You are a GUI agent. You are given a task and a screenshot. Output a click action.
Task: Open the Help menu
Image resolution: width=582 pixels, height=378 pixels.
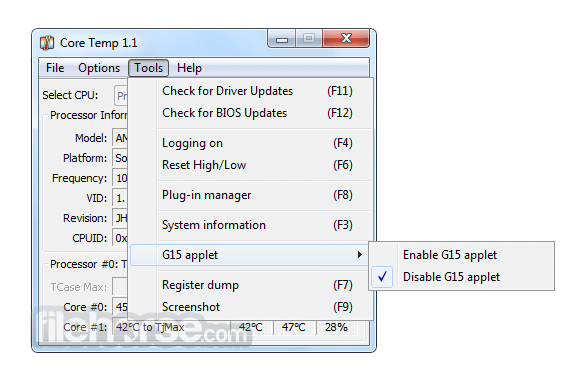(189, 68)
